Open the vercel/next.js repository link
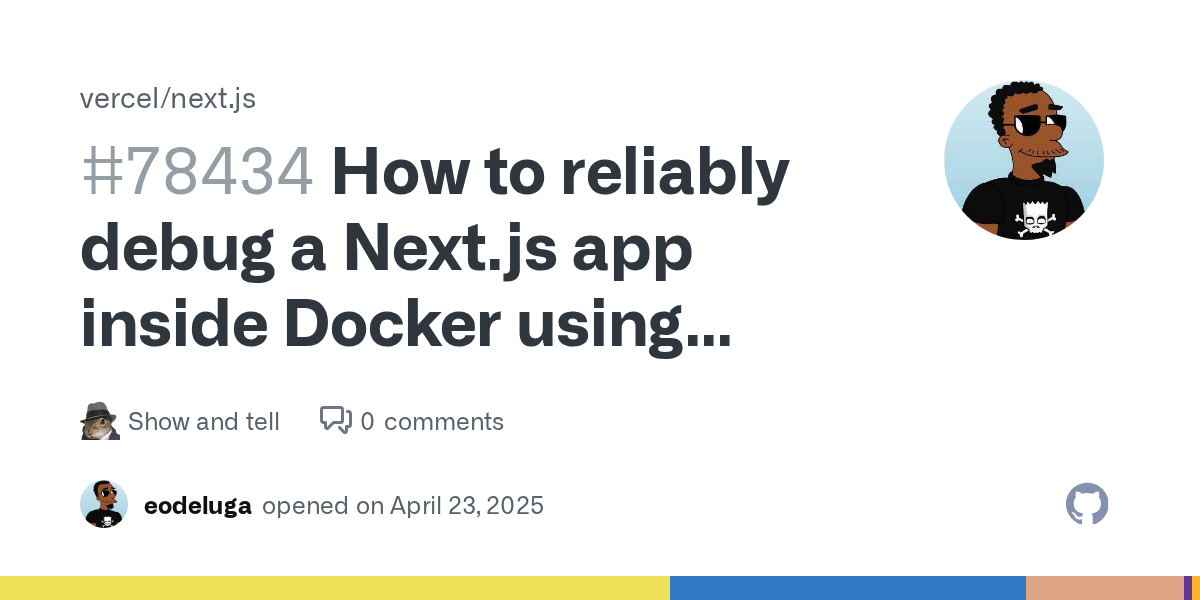1200x600 pixels. point(167,98)
